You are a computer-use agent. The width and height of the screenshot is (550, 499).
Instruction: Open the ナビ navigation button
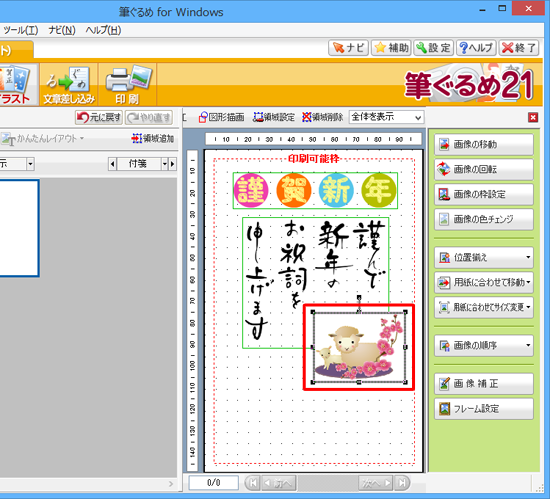point(348,48)
